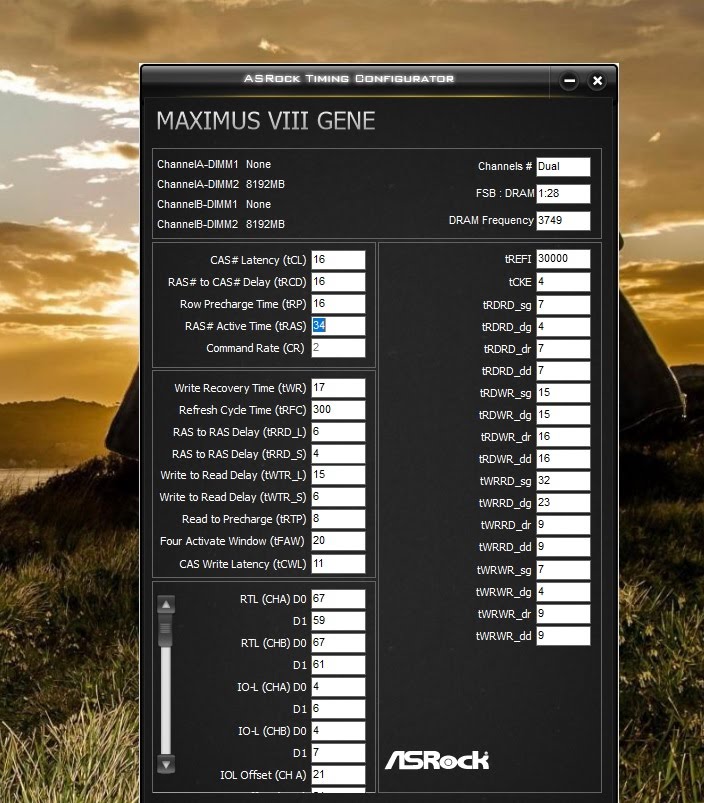
Task: Click the scroll up arrow in RTL panel
Action: tap(166, 604)
